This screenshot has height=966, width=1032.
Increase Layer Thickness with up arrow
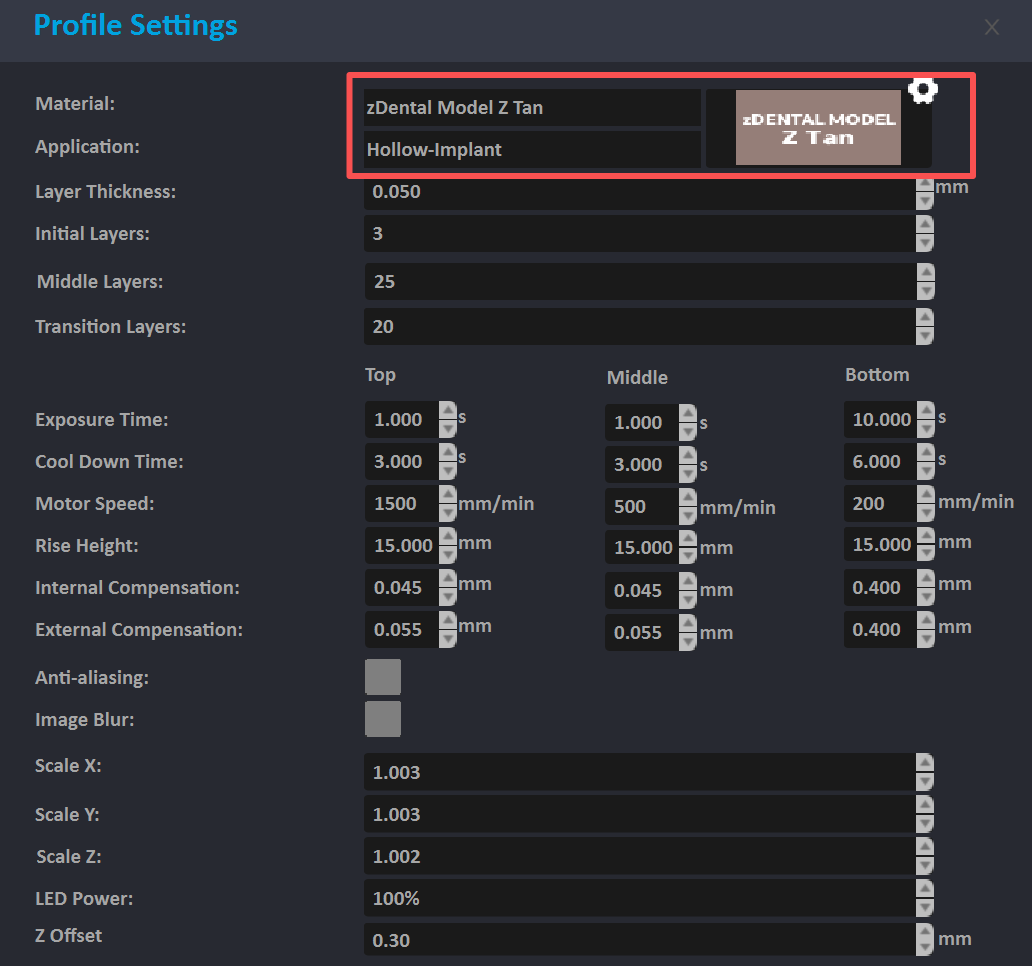[x=925, y=184]
